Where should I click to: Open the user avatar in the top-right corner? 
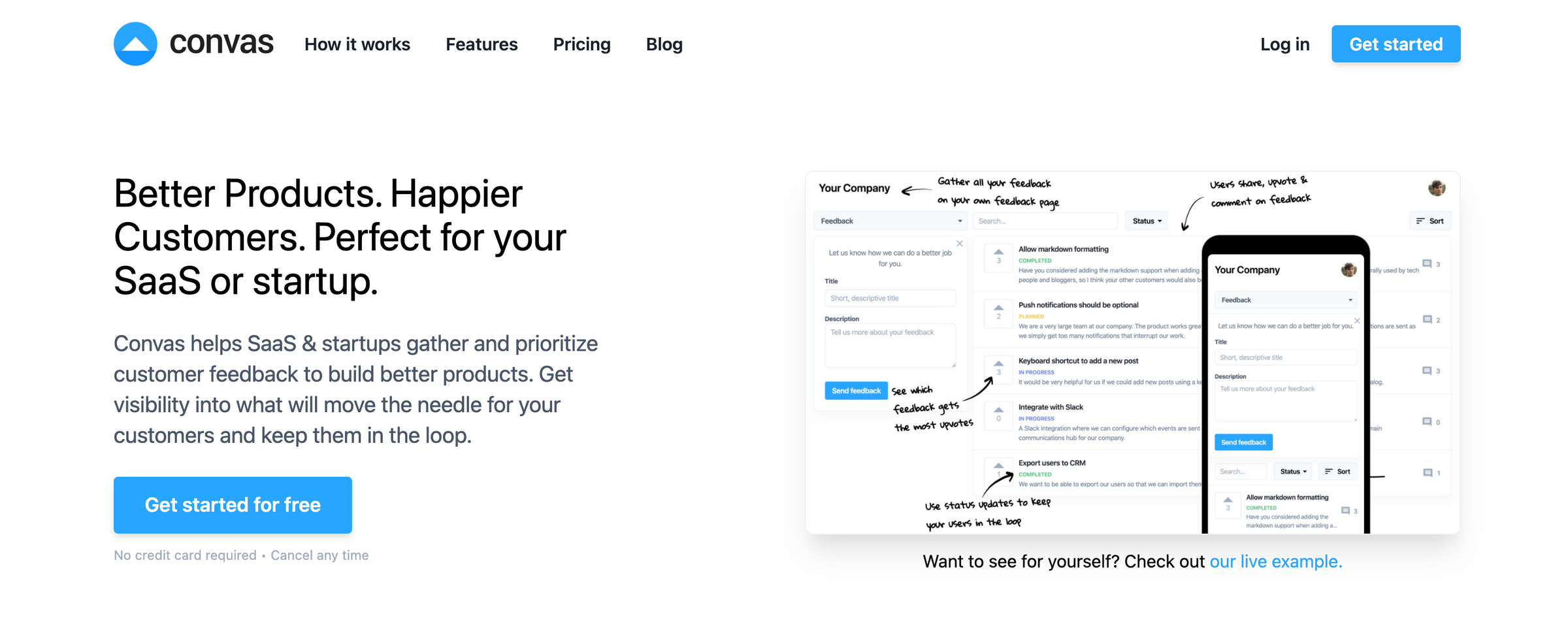(1437, 188)
